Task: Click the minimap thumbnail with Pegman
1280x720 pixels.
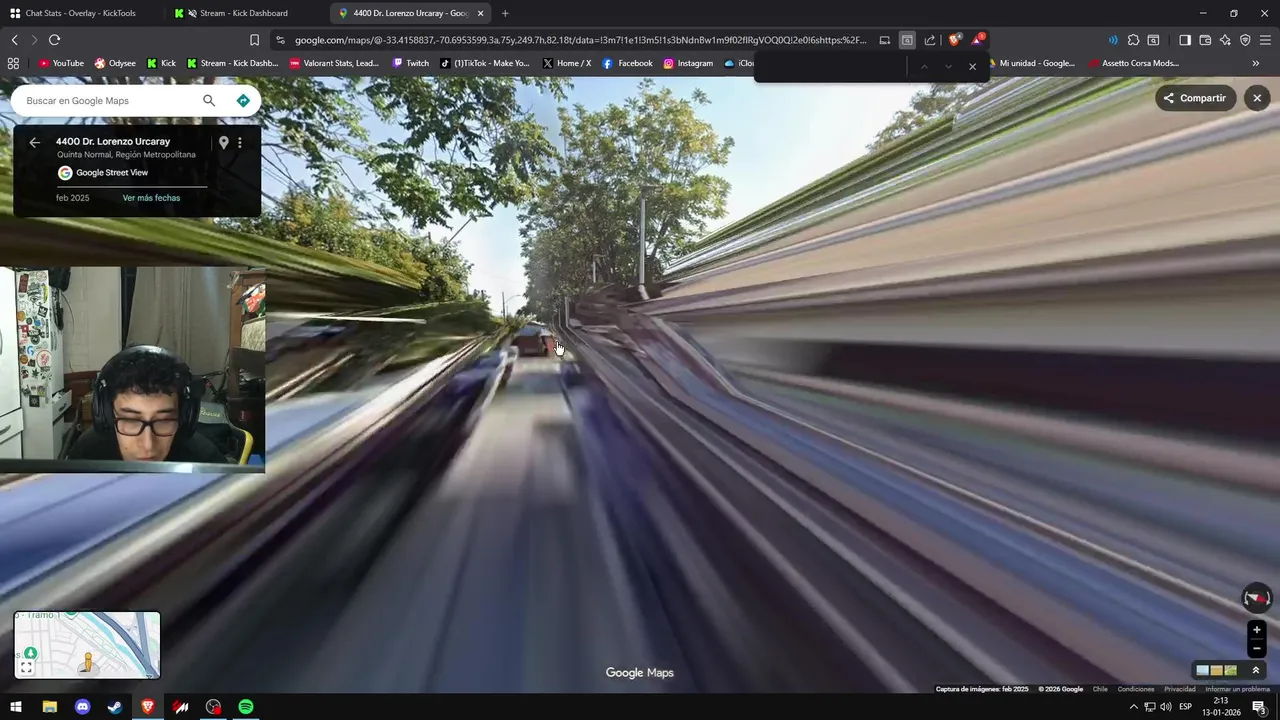Action: pyautogui.click(x=87, y=645)
